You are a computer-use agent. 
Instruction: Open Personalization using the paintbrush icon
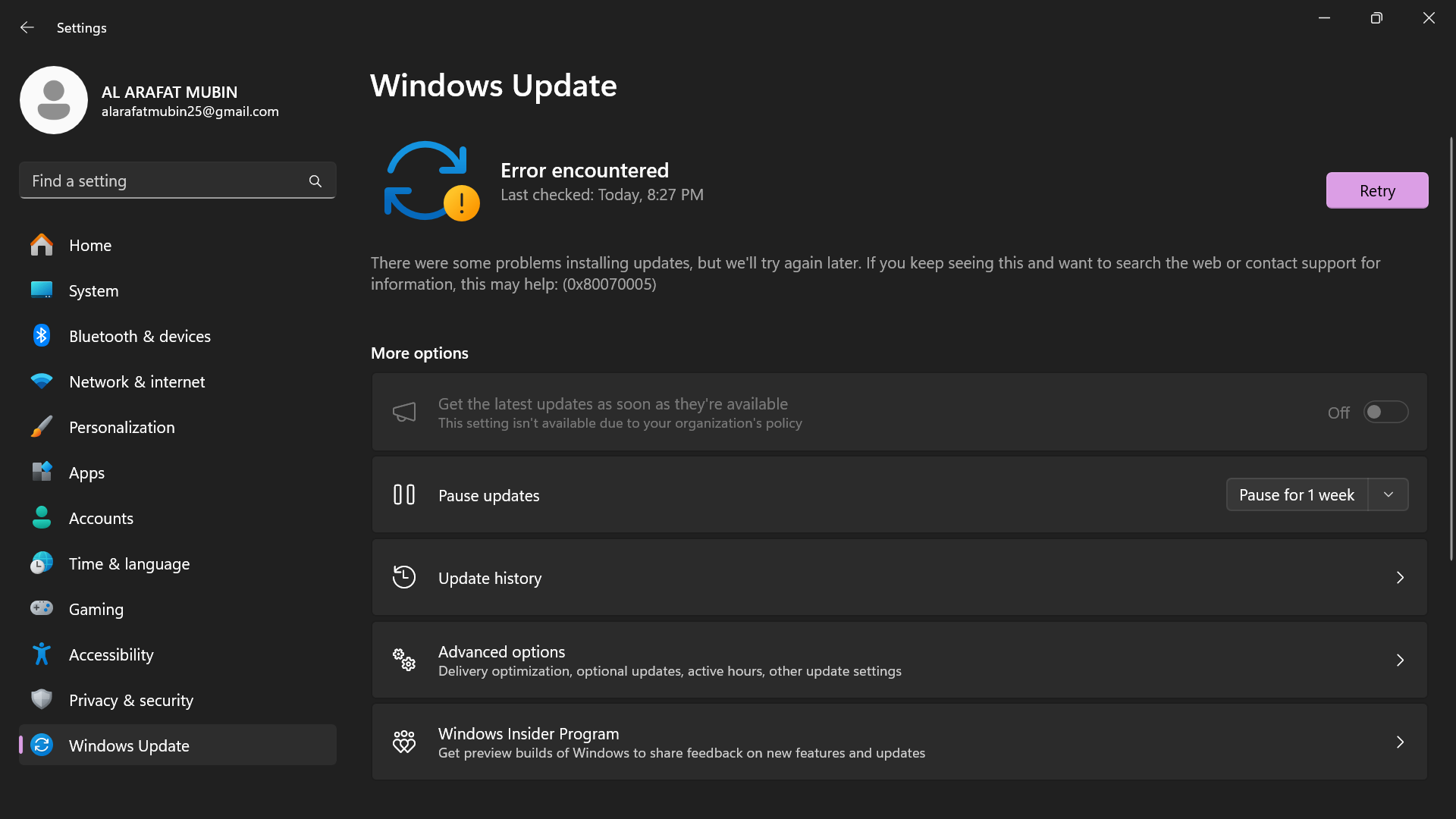point(42,427)
